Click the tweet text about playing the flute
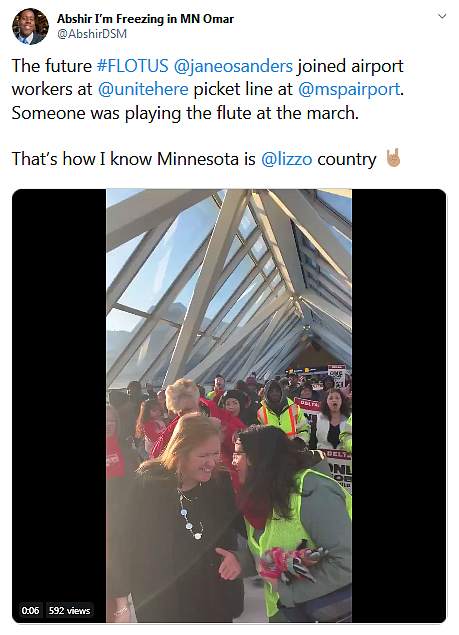The image size is (459, 635). point(185,113)
